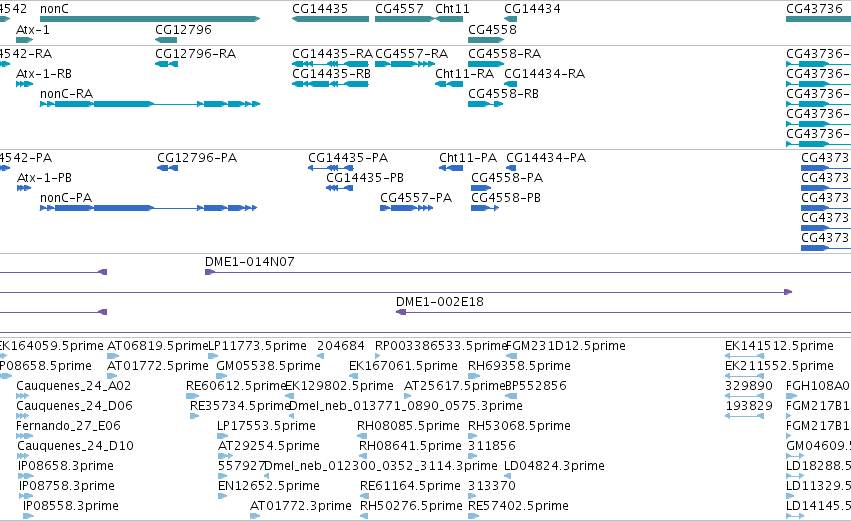Select the nonC gene label

54,9
